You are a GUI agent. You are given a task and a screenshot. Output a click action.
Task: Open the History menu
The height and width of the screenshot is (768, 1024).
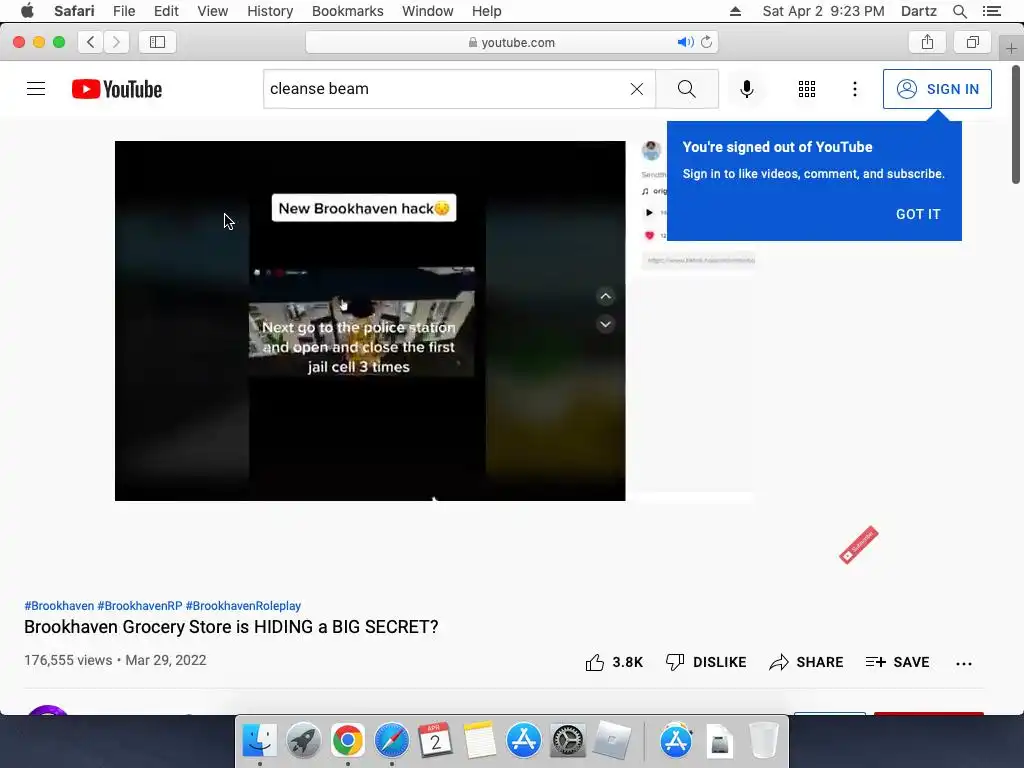click(270, 11)
